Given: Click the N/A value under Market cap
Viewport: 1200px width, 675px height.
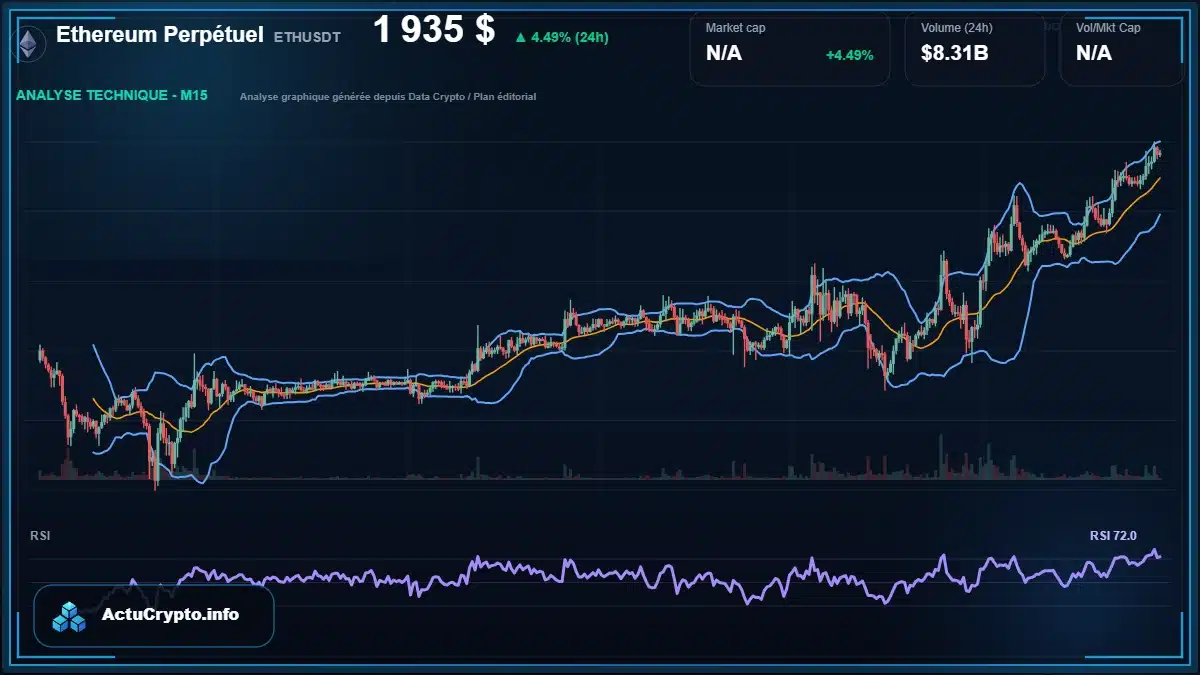Looking at the screenshot, I should [723, 53].
